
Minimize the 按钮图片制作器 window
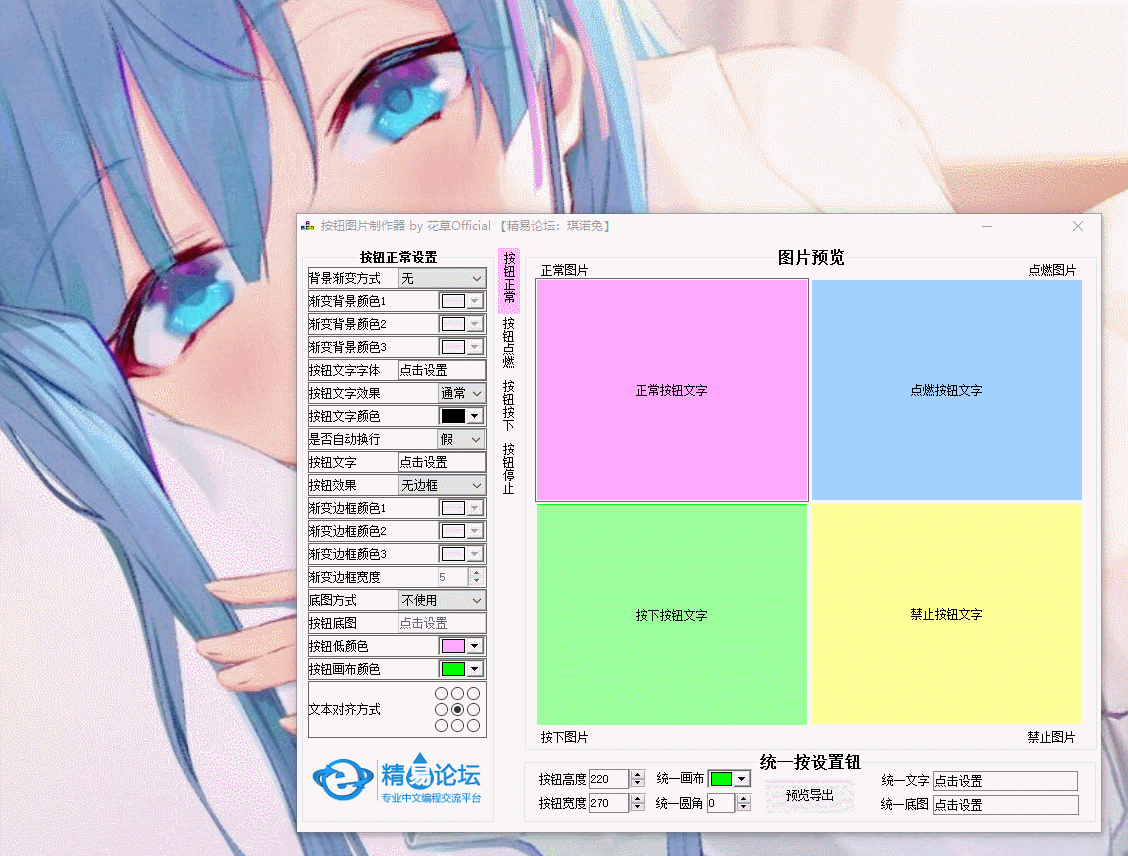click(987, 226)
